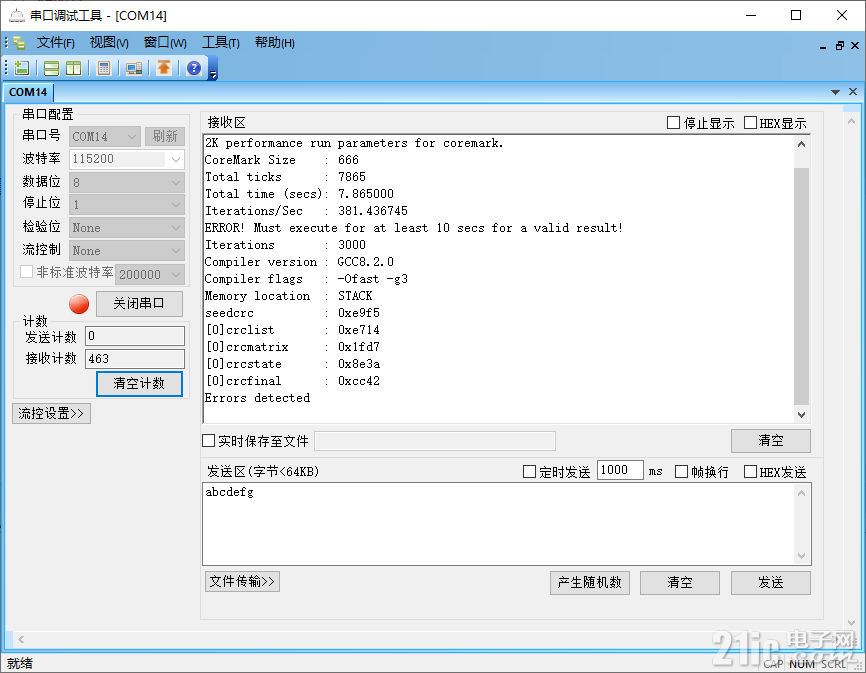This screenshot has height=673, width=866.
Task: Click 清空 button under the send area
Action: point(680,582)
